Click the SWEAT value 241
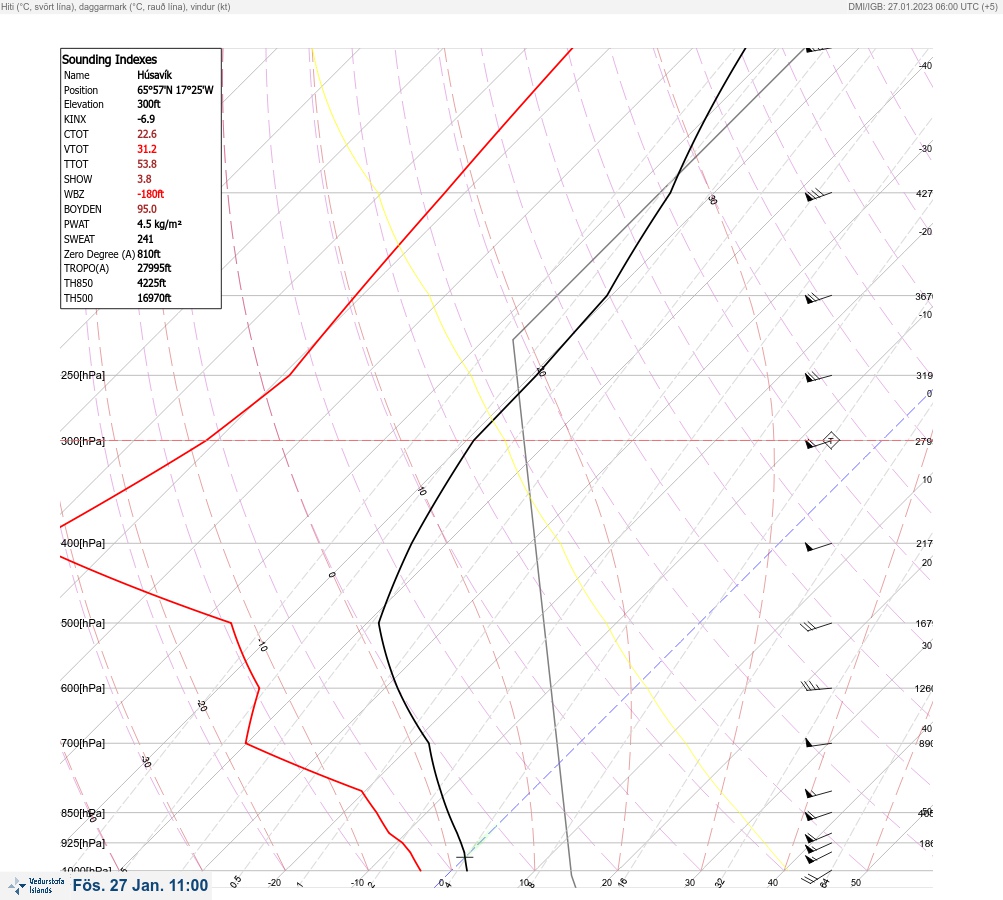 [x=145, y=239]
